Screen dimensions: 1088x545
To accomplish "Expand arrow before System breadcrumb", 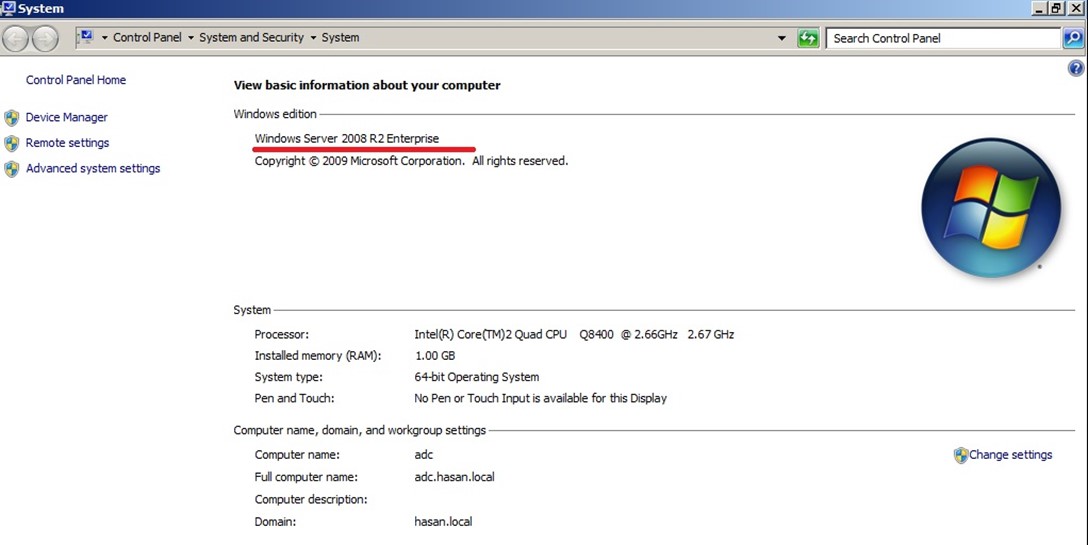I will click(313, 38).
